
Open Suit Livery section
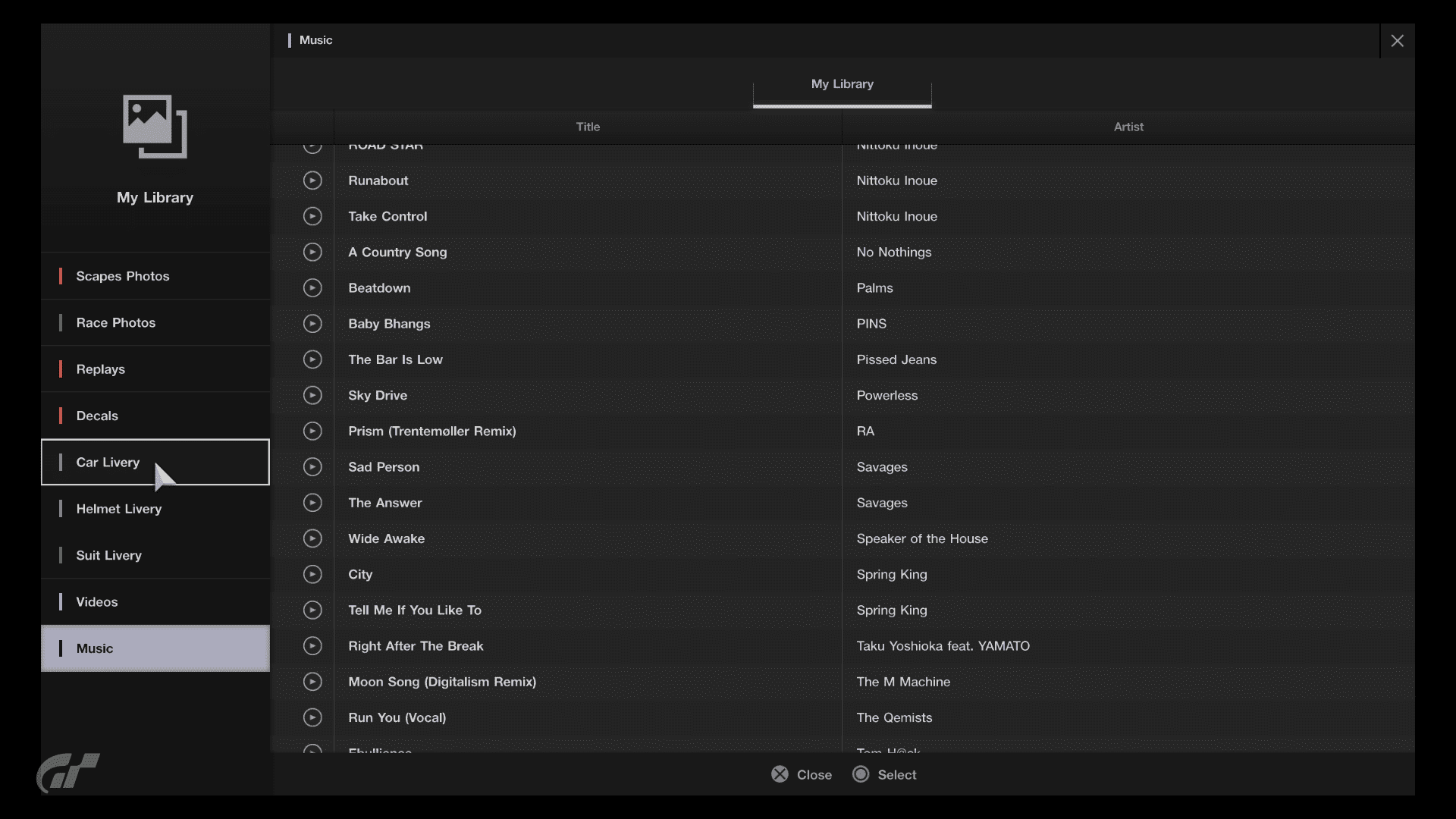click(155, 555)
